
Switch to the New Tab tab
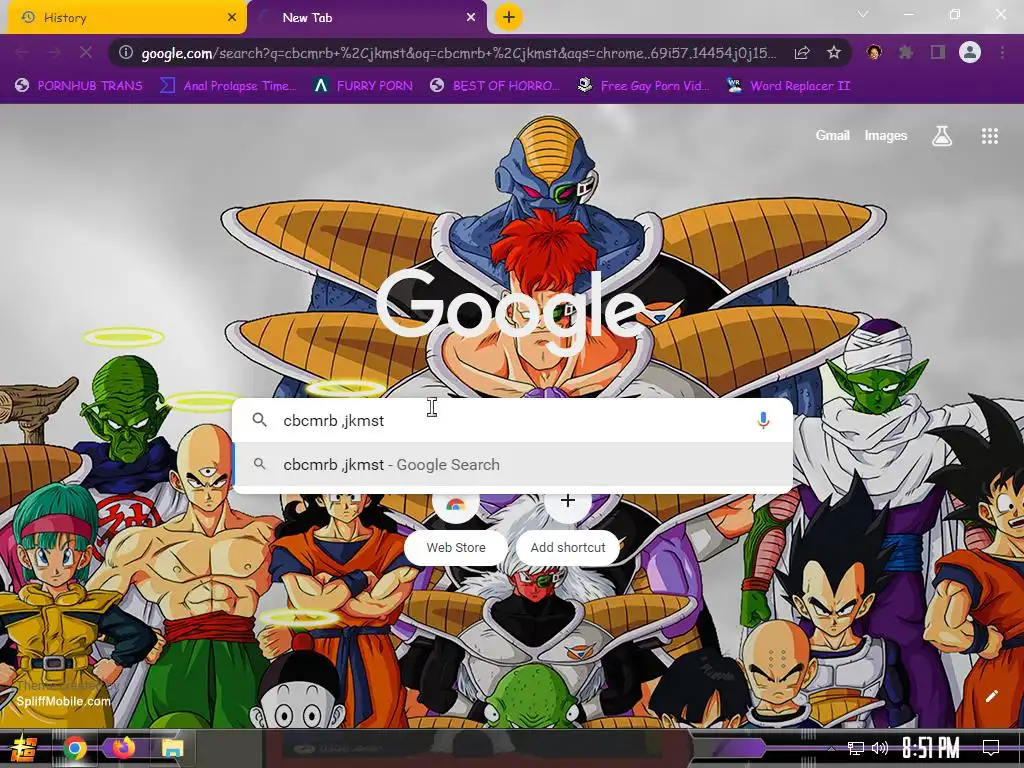[368, 18]
